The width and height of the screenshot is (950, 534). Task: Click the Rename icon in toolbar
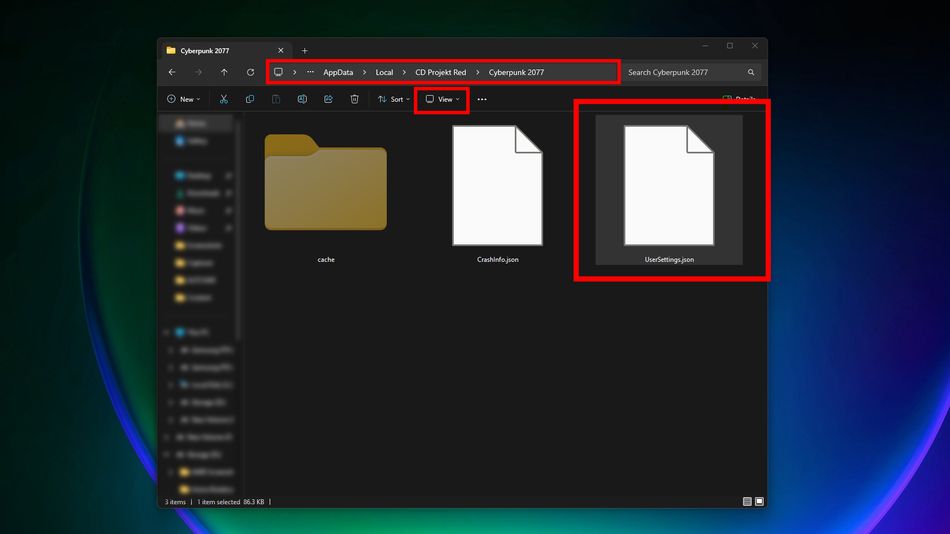click(x=302, y=99)
